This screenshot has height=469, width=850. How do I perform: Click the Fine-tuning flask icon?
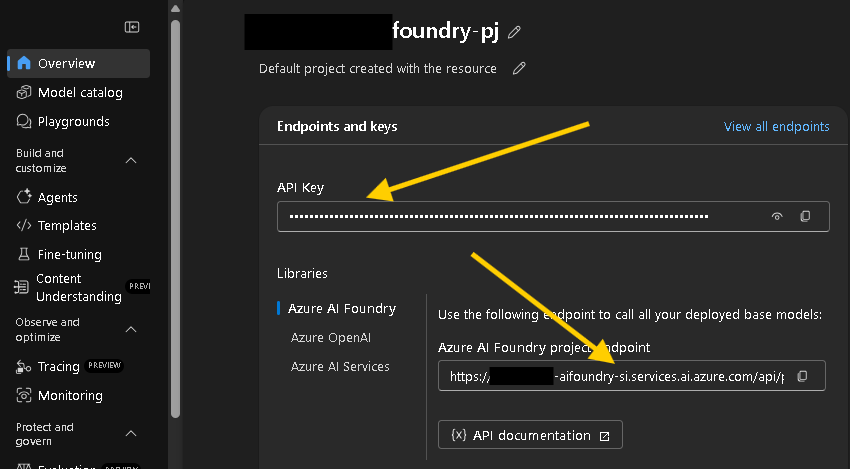coord(24,254)
